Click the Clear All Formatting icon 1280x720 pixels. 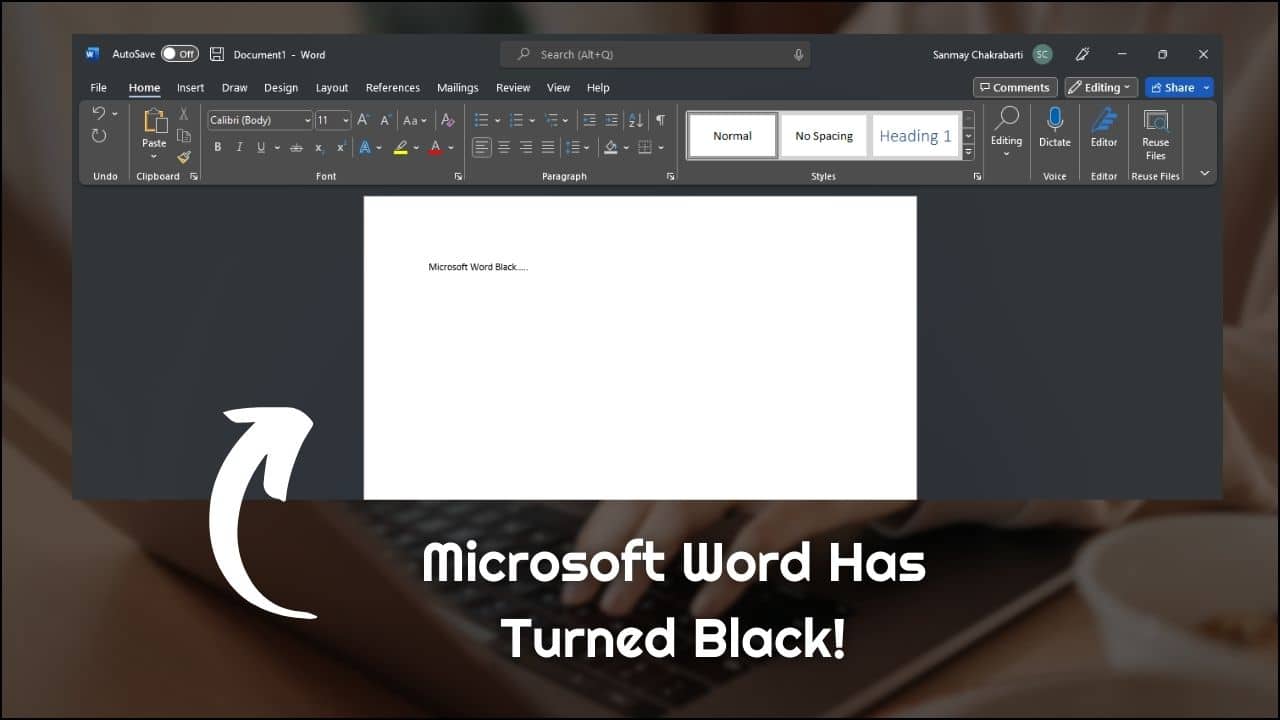[x=448, y=120]
